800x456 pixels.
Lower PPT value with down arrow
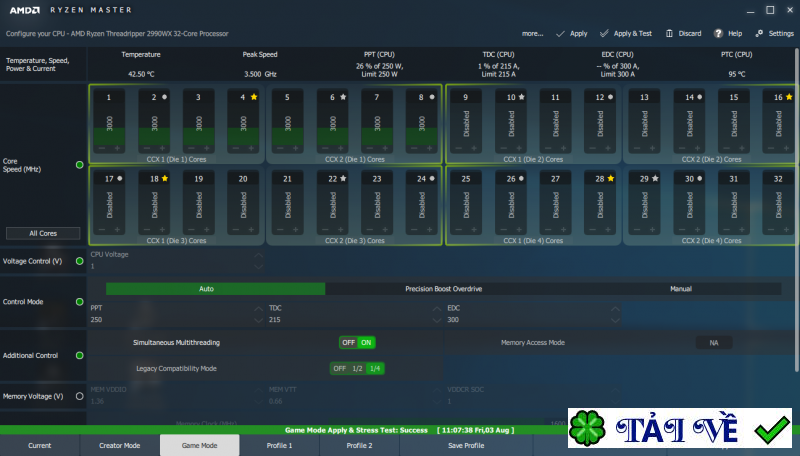click(x=259, y=320)
